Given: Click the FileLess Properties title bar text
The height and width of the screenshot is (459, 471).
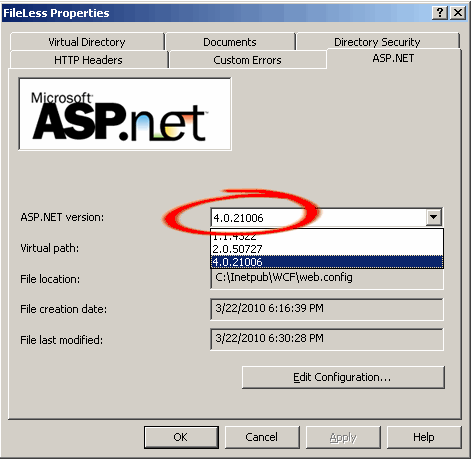Looking at the screenshot, I should coord(56,13).
